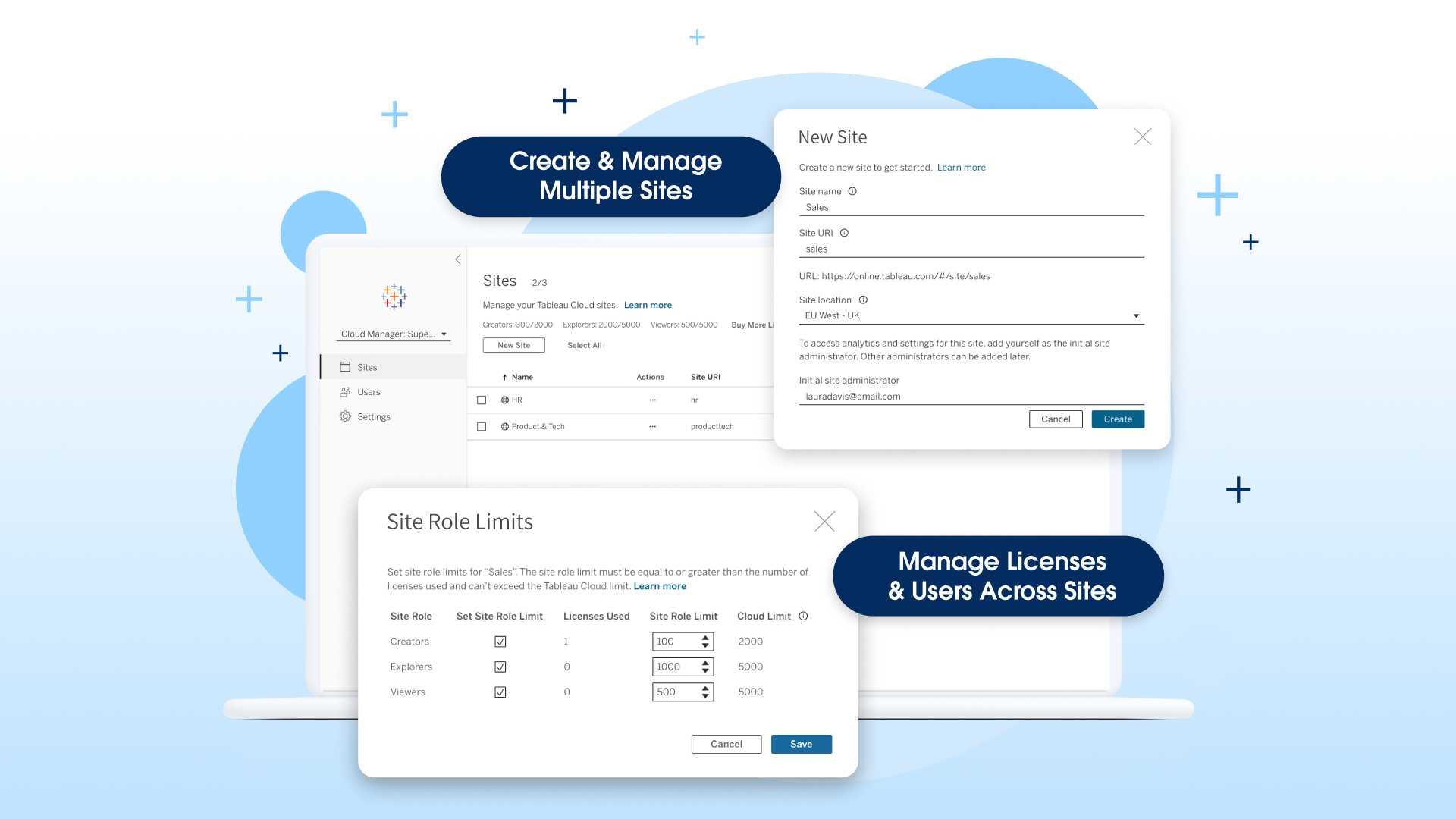The width and height of the screenshot is (1456, 819).
Task: Click the info icon next to Cloud Limit
Action: 804,616
